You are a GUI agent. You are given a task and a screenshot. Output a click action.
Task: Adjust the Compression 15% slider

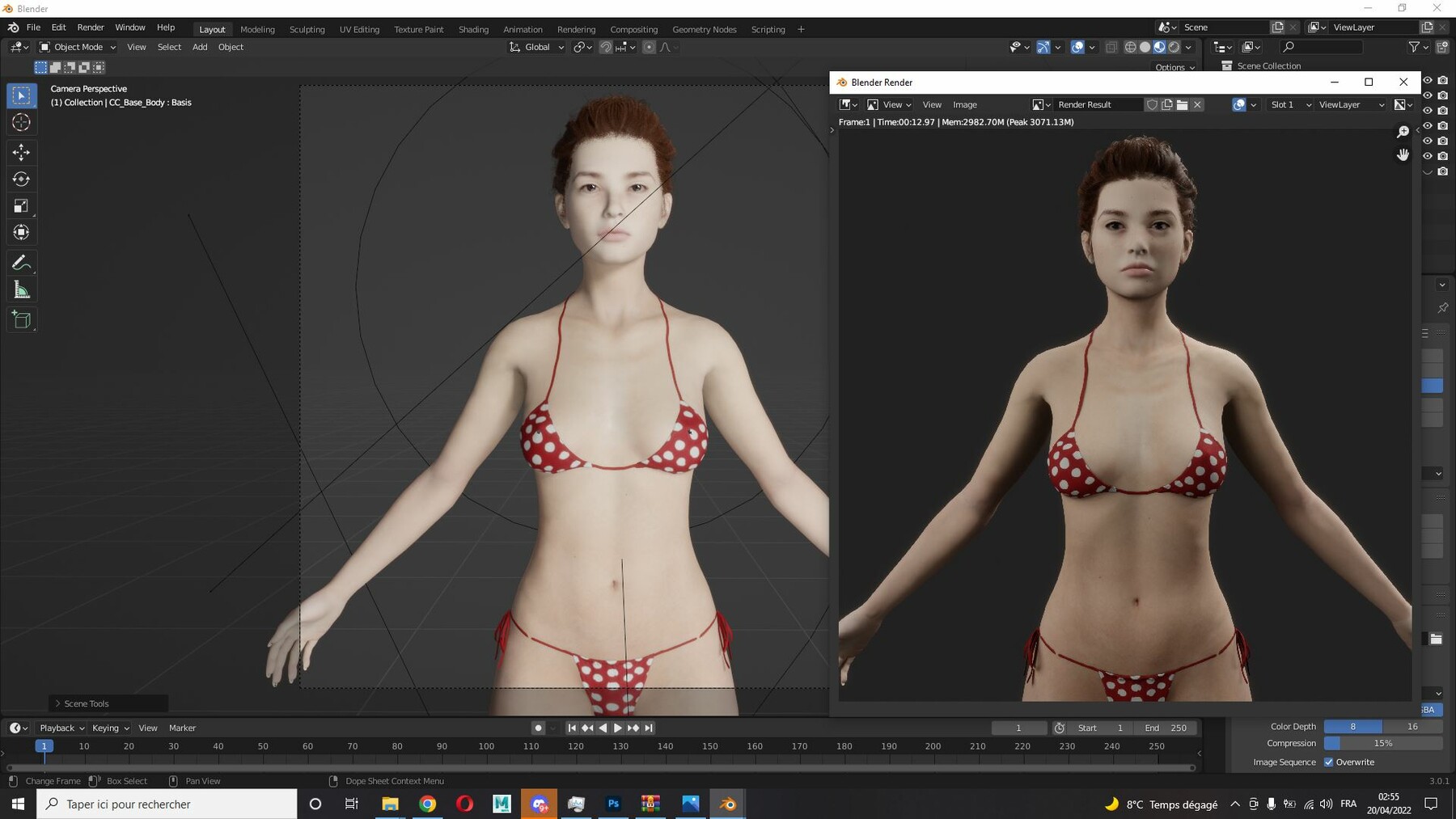click(x=1383, y=743)
